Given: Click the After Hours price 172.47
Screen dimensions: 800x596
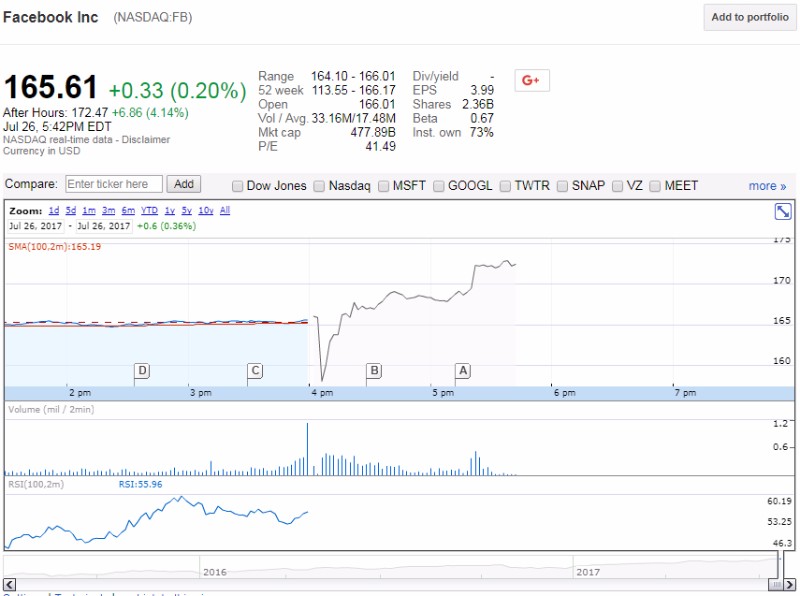Looking at the screenshot, I should click(90, 113).
